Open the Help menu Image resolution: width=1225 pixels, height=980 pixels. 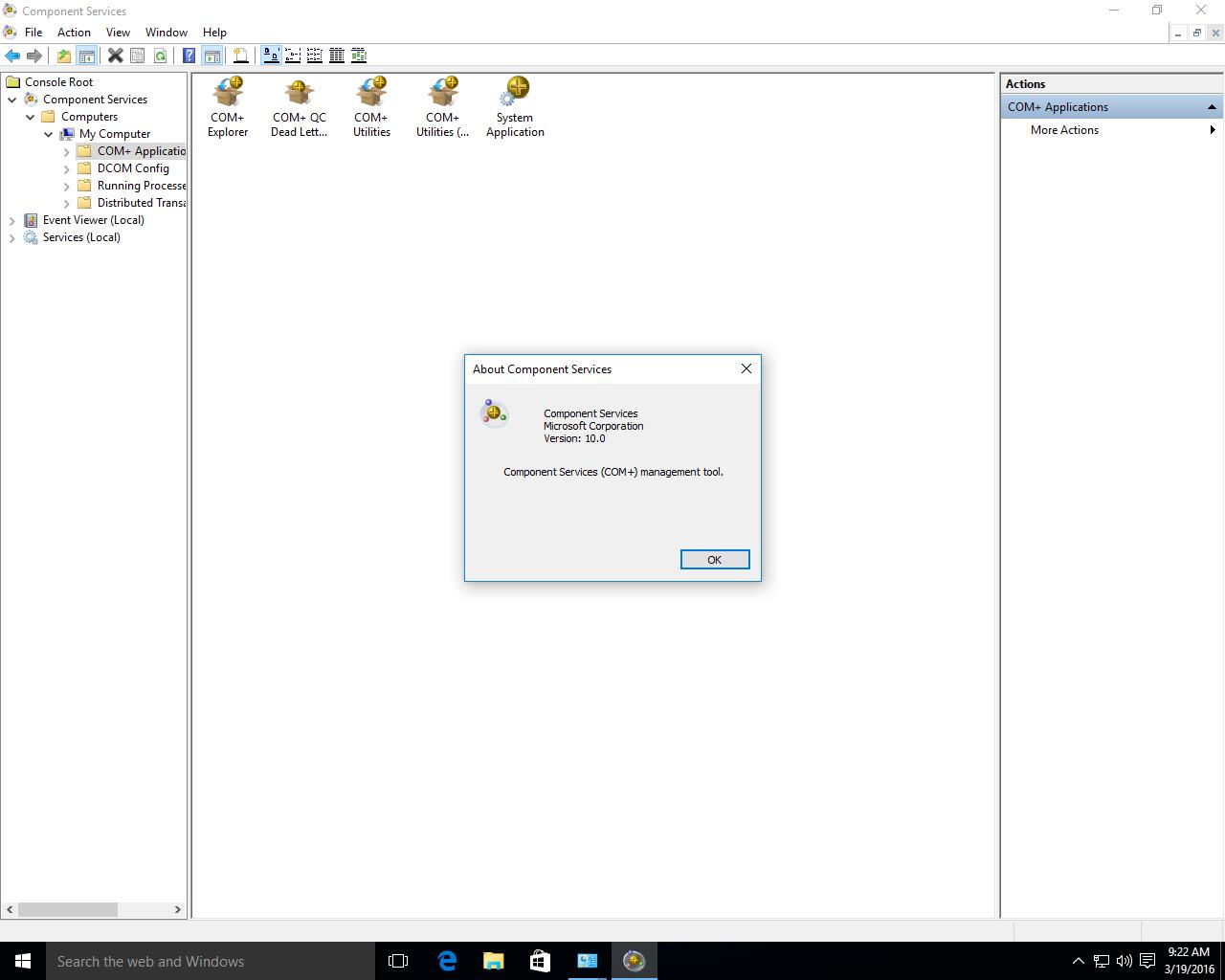click(x=214, y=32)
